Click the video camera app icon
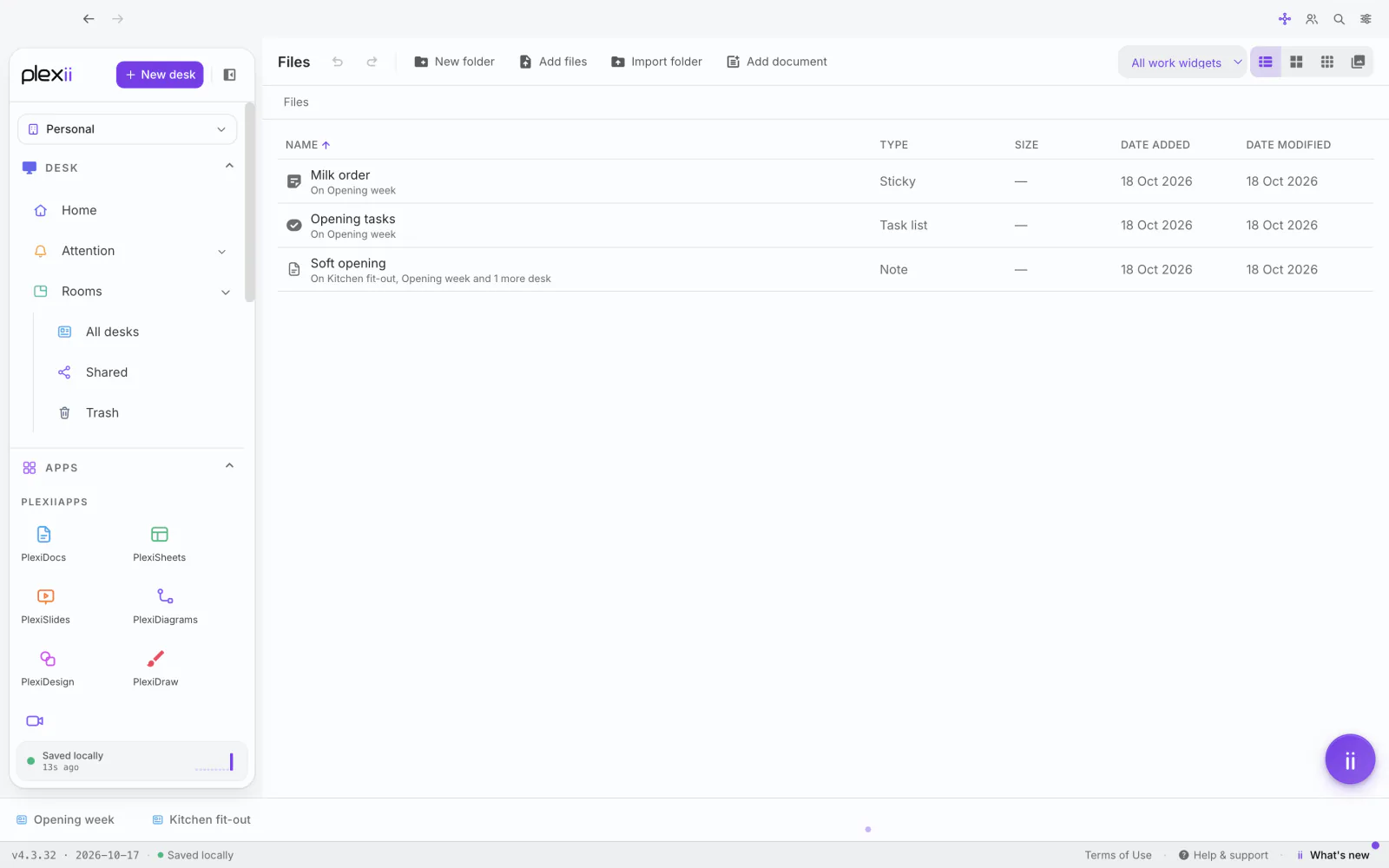This screenshot has width=1389, height=868. [x=35, y=721]
